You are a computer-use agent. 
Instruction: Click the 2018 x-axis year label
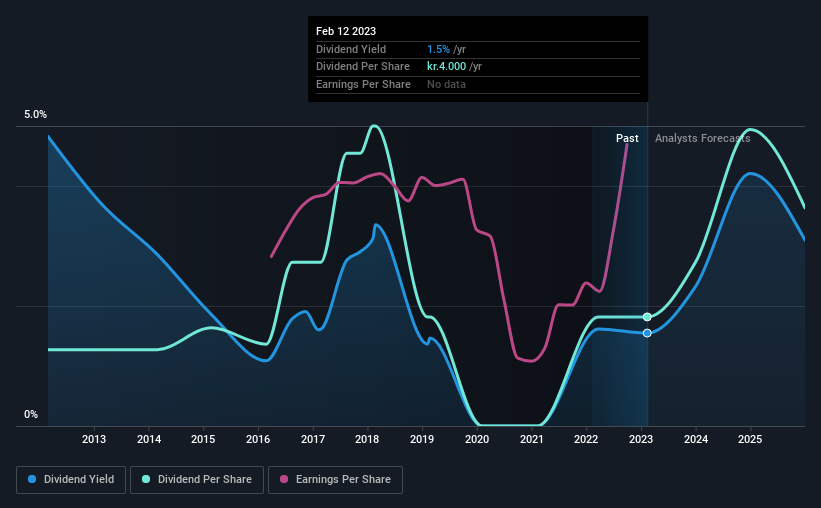[x=367, y=439]
